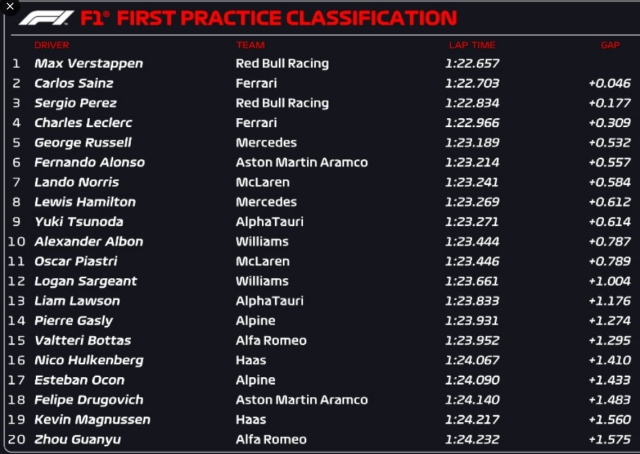640x454 pixels.
Task: Open Max Verstappen's driver entry
Action: tap(88, 63)
